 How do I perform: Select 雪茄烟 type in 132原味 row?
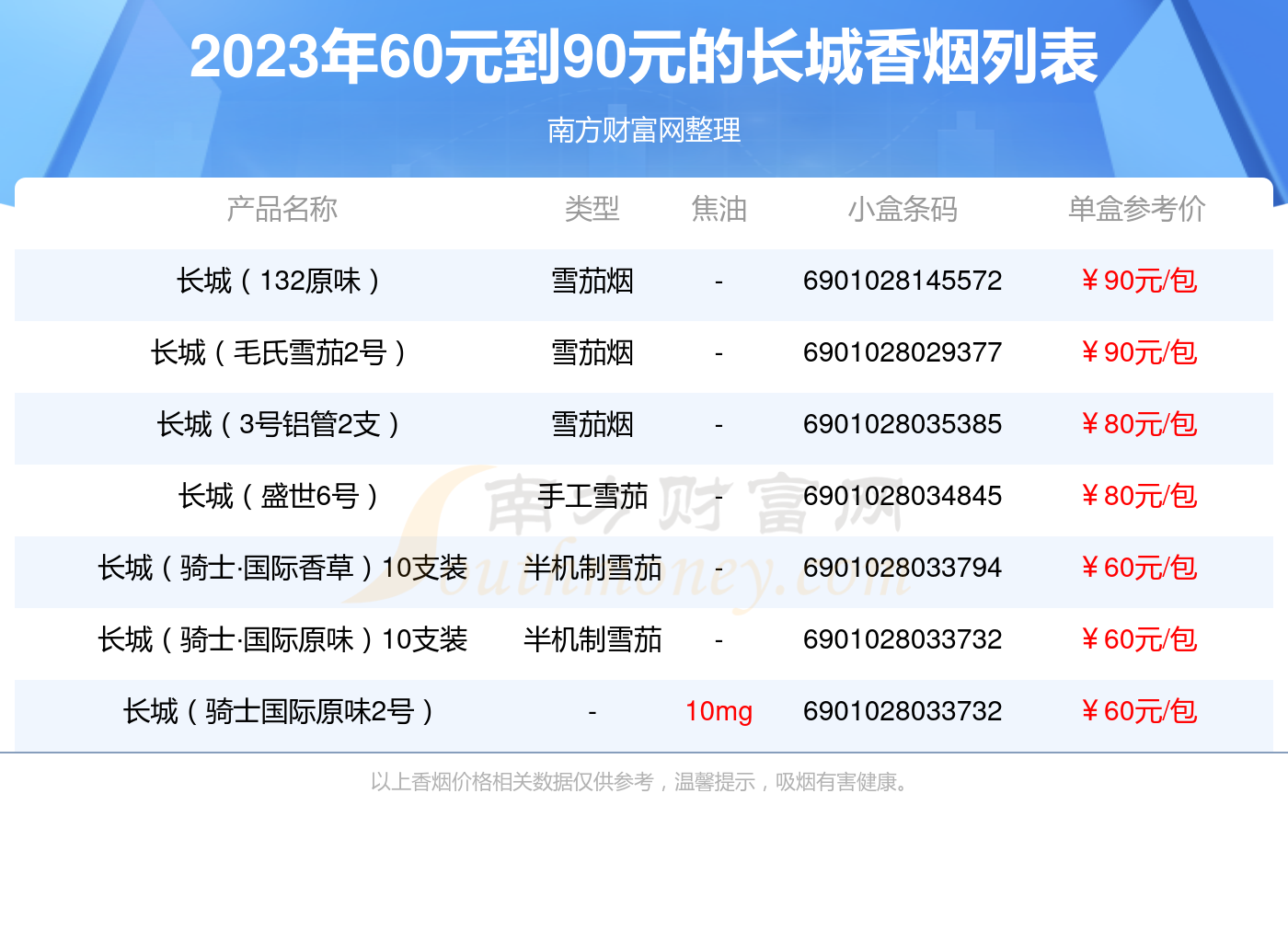592,281
